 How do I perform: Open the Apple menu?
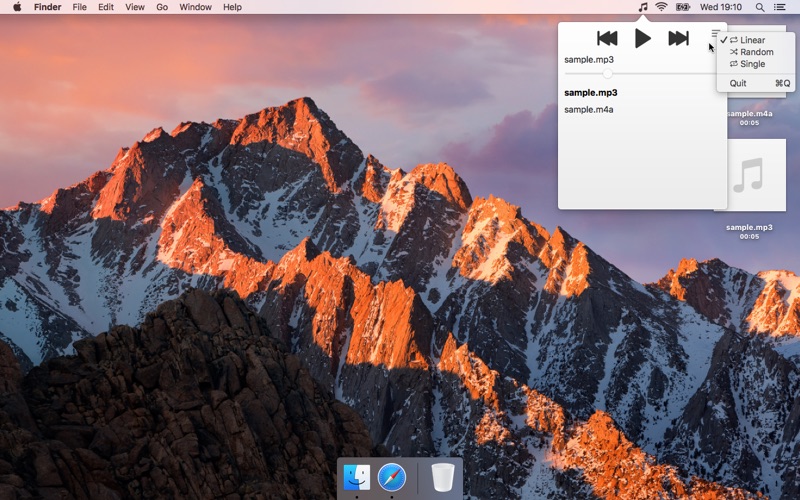coord(17,7)
